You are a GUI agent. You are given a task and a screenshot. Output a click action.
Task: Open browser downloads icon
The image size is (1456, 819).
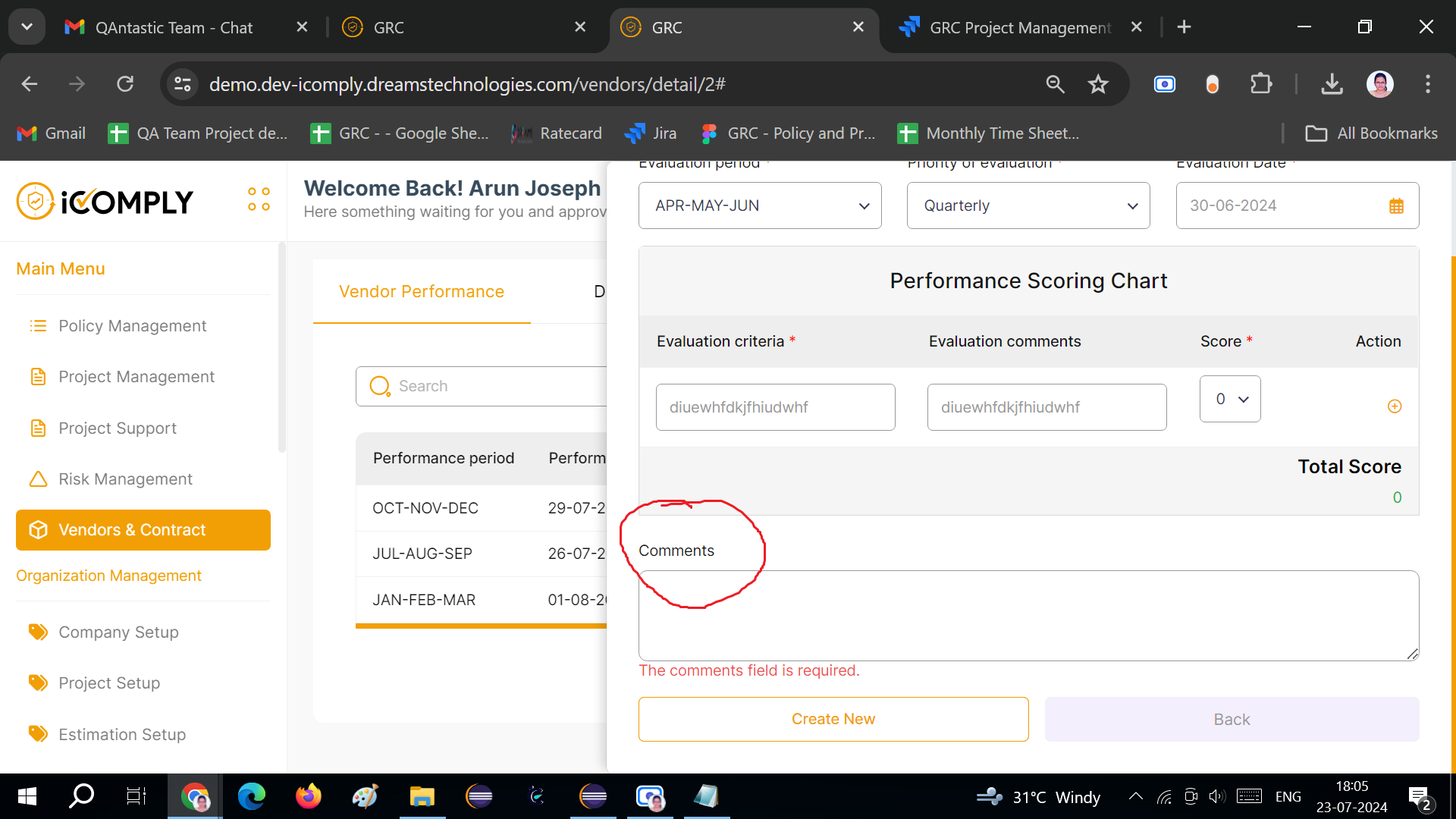pyautogui.click(x=1332, y=84)
